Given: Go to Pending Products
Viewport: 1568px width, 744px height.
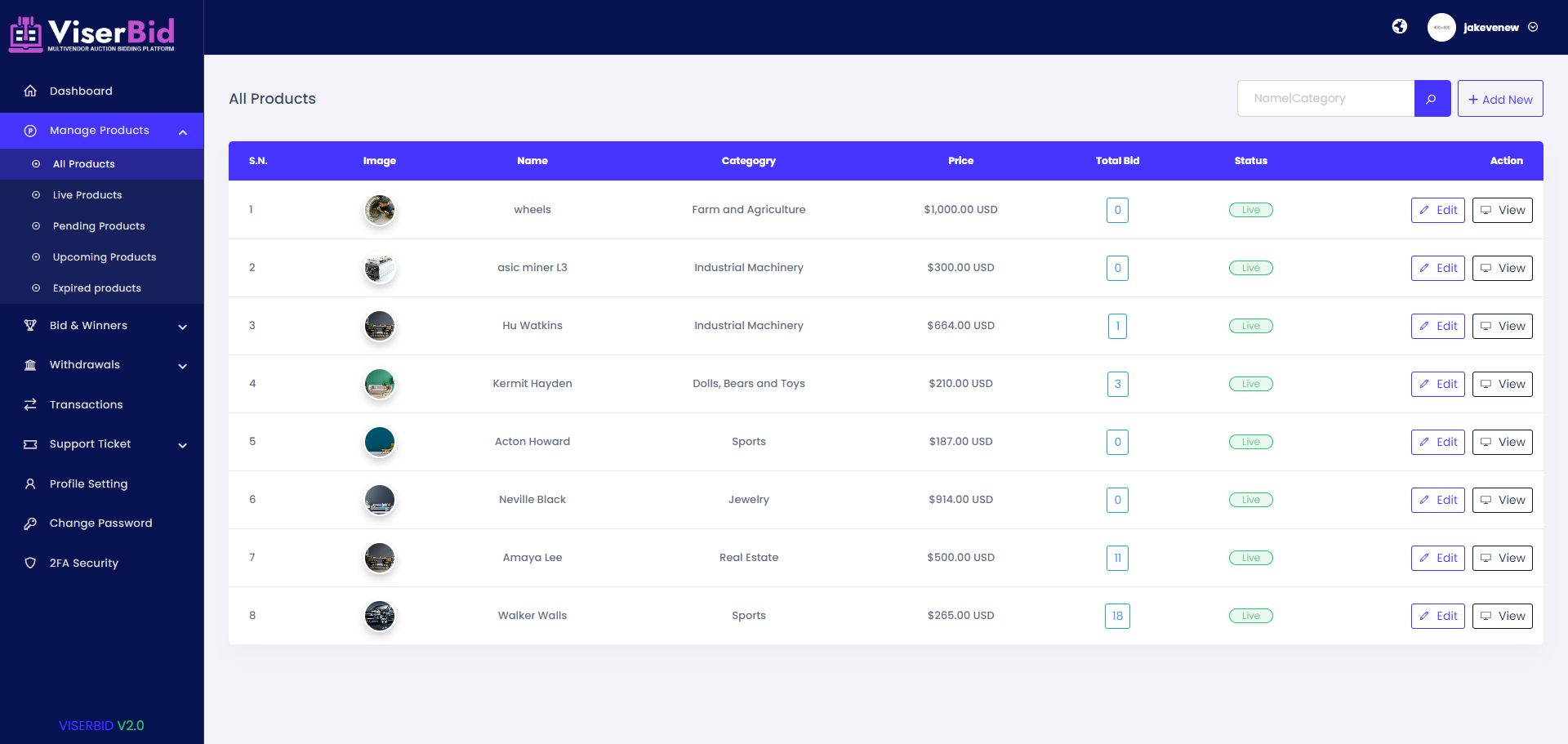Looking at the screenshot, I should (x=101, y=226).
